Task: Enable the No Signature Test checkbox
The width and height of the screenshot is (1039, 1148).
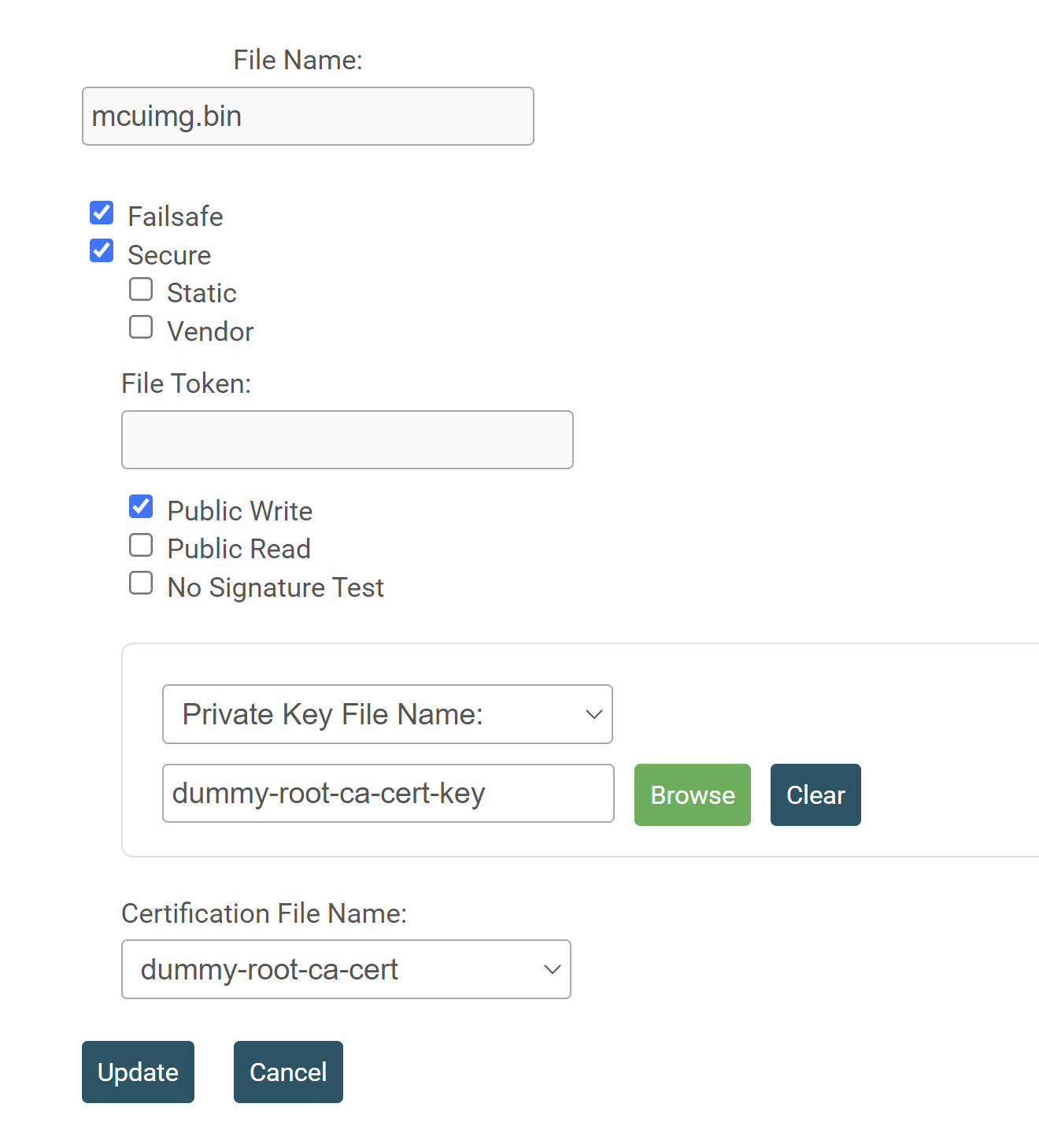Action: [141, 583]
